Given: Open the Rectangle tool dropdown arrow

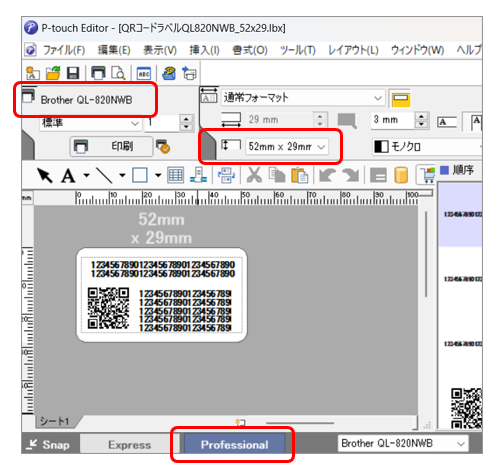Looking at the screenshot, I should 158,175.
